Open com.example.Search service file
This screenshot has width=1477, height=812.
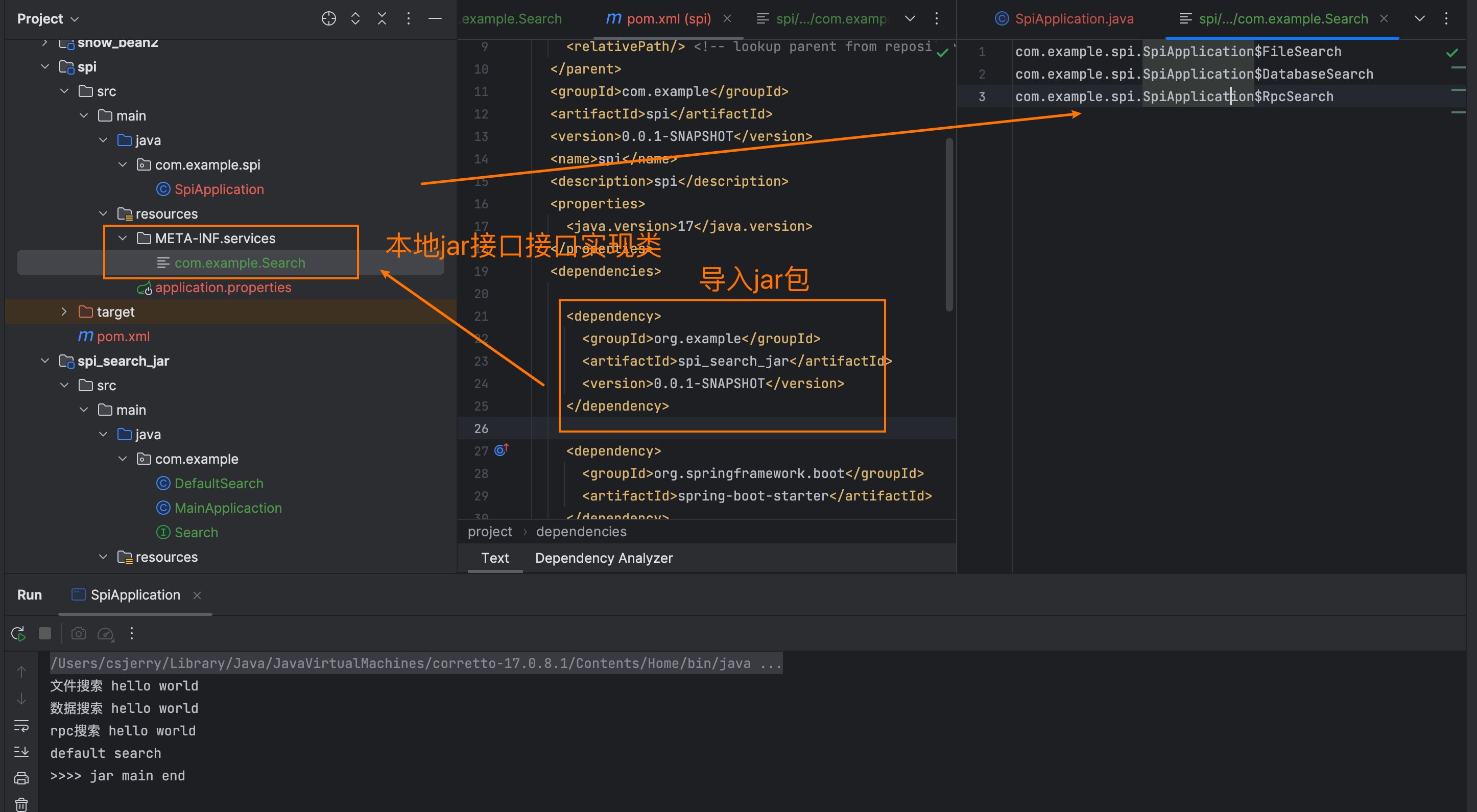(239, 262)
